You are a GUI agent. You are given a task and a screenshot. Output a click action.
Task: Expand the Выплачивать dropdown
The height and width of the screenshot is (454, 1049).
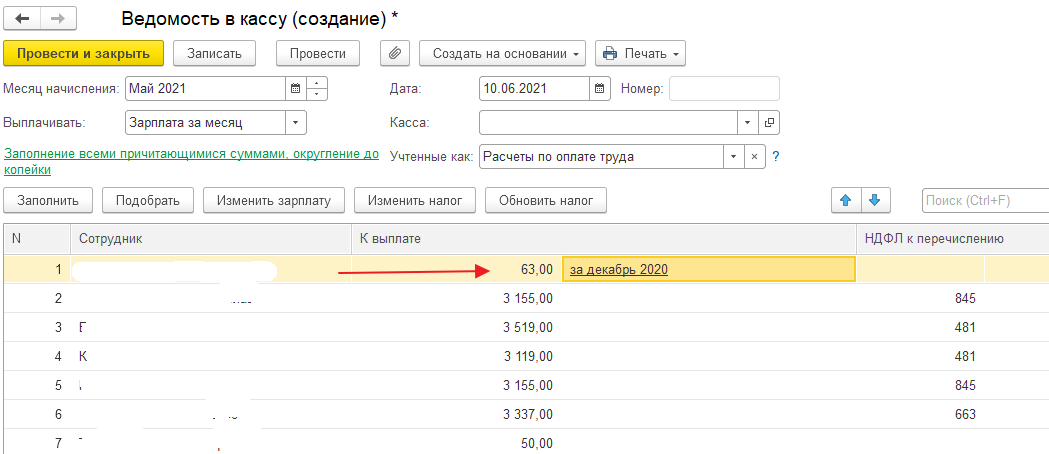click(295, 123)
